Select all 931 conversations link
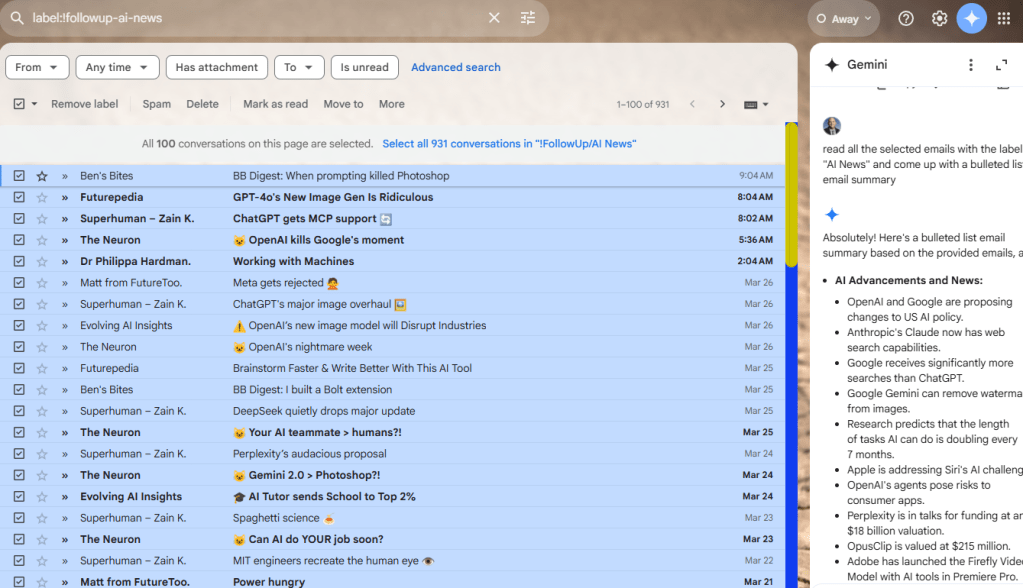The height and width of the screenshot is (588, 1023). coord(509,144)
